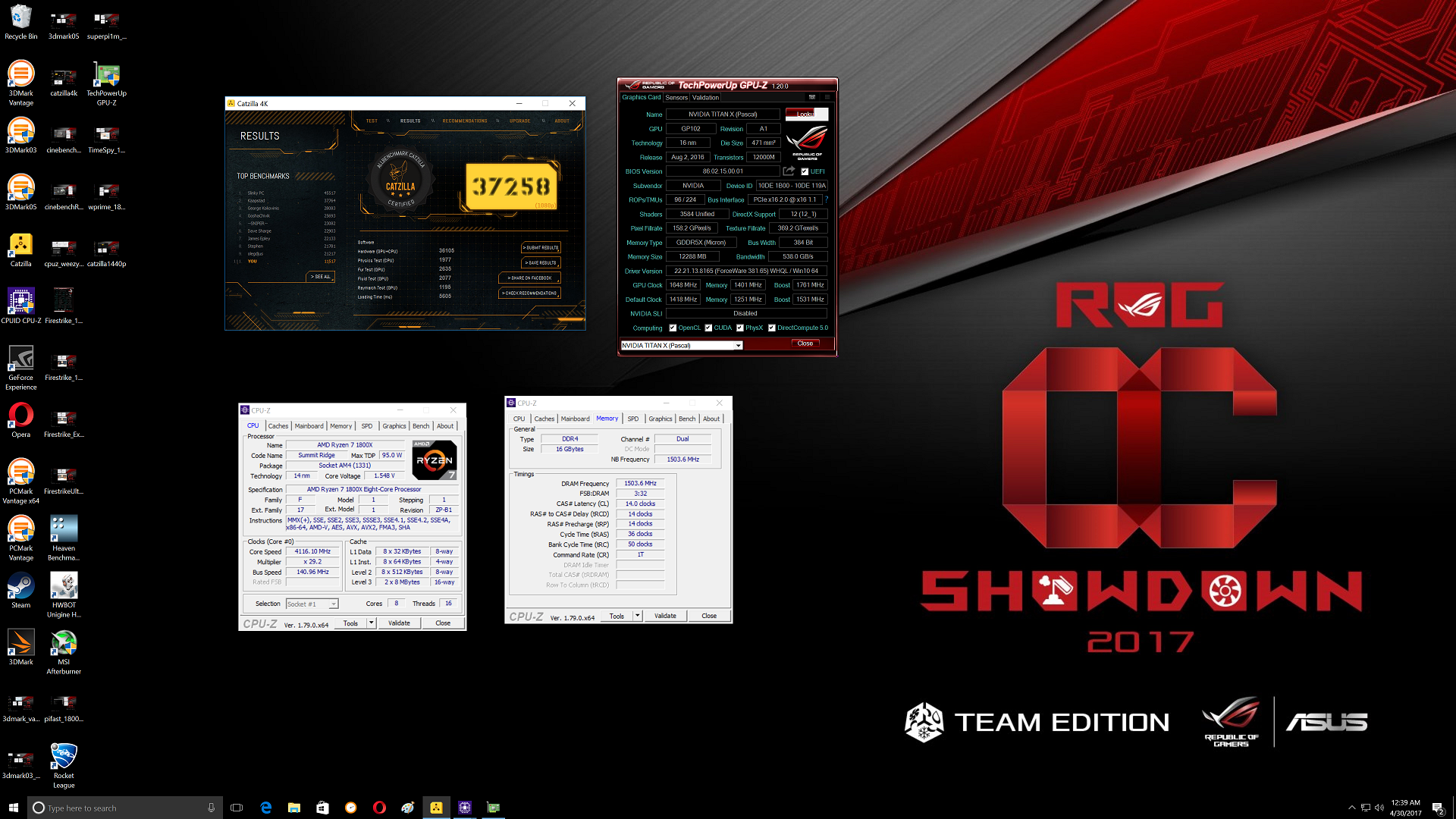This screenshot has height=819, width=1456.
Task: Open PCMark Vantage x64 shortcut
Action: pos(20,482)
